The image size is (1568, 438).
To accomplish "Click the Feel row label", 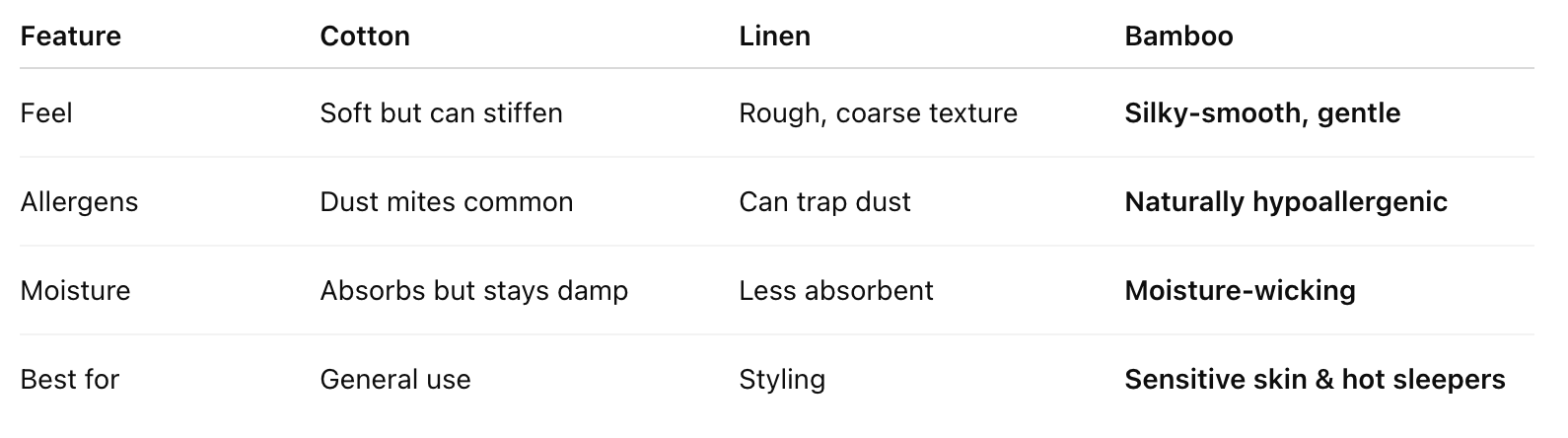I will tap(46, 113).
